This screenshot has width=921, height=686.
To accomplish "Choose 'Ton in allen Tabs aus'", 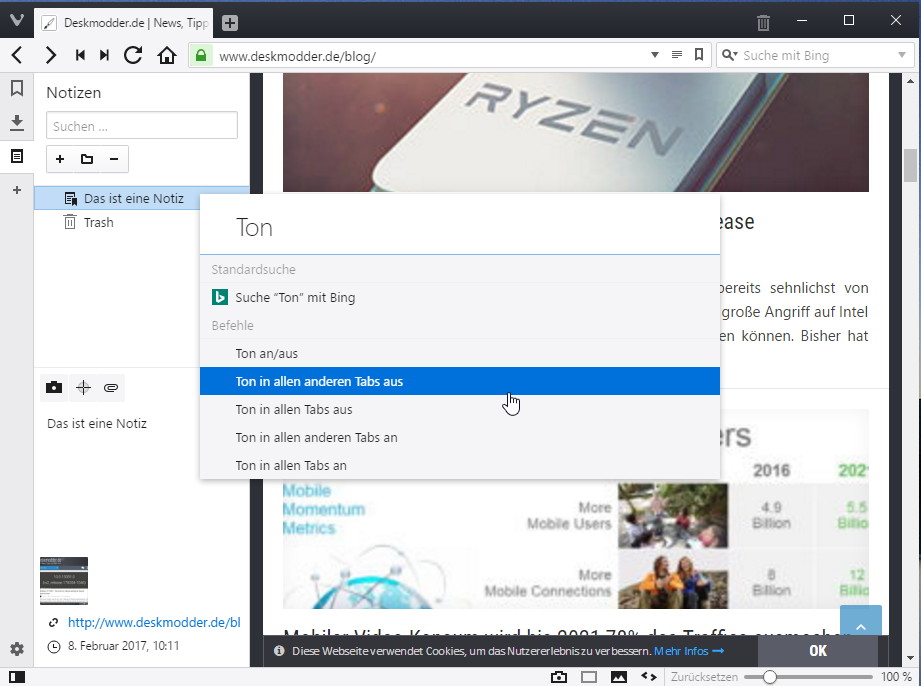I will point(460,409).
